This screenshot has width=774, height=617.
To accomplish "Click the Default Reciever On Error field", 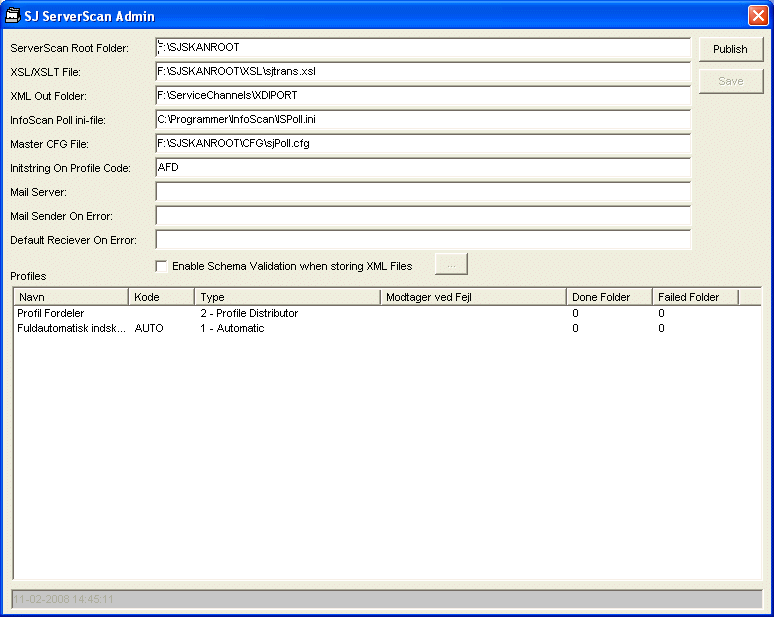I will click(x=423, y=240).
